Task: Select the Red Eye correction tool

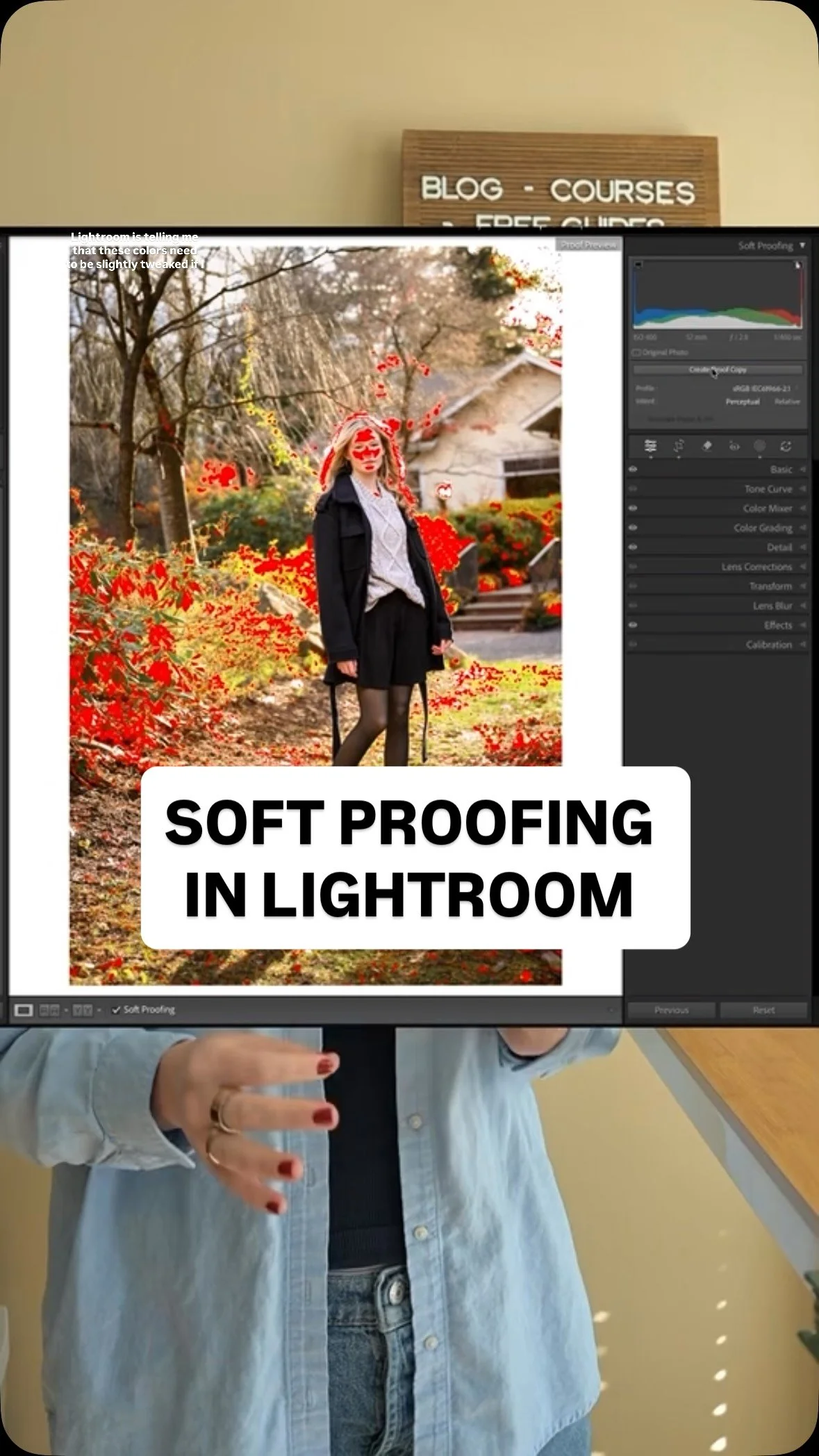Action: coord(734,446)
